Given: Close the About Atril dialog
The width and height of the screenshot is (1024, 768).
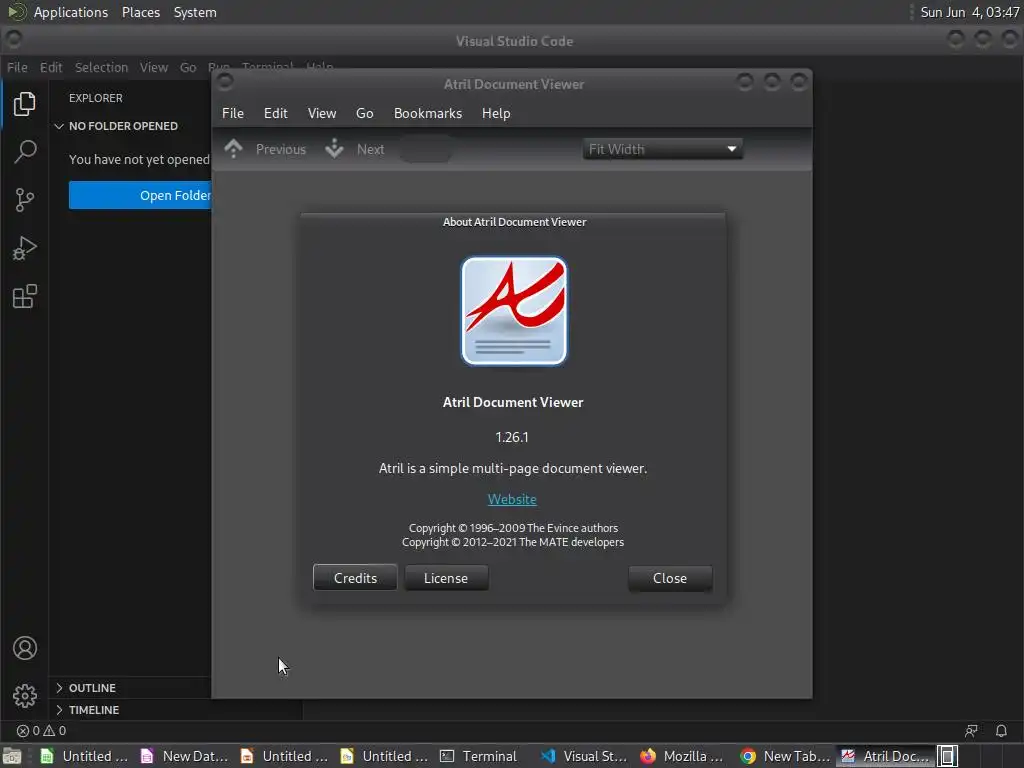Looking at the screenshot, I should point(670,578).
